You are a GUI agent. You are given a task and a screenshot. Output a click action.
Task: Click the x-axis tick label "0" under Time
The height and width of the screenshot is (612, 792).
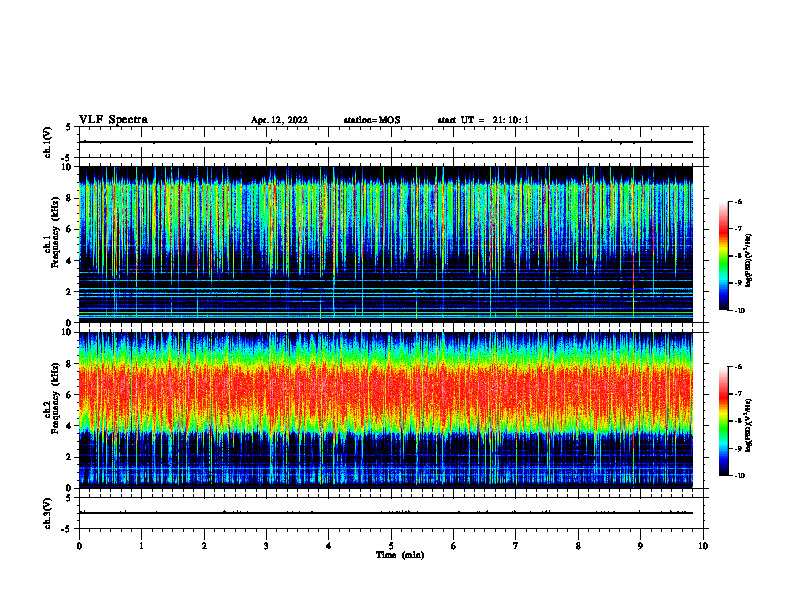[x=79, y=546]
